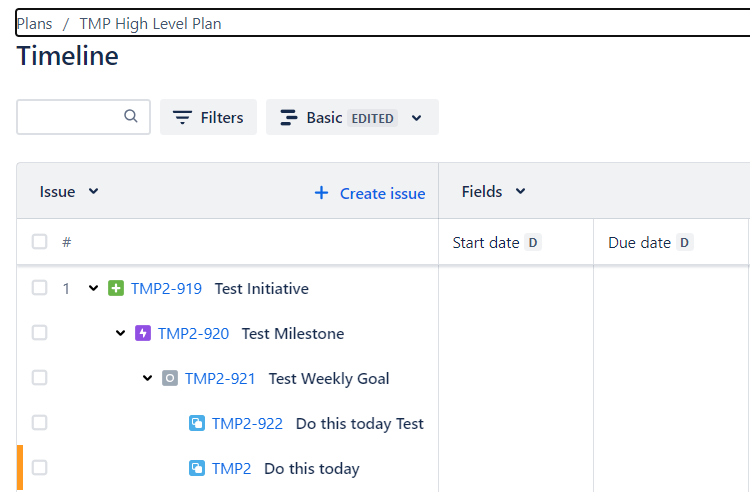Click the blue subtask icon for Do this today
The width and height of the screenshot is (750, 492).
click(197, 468)
